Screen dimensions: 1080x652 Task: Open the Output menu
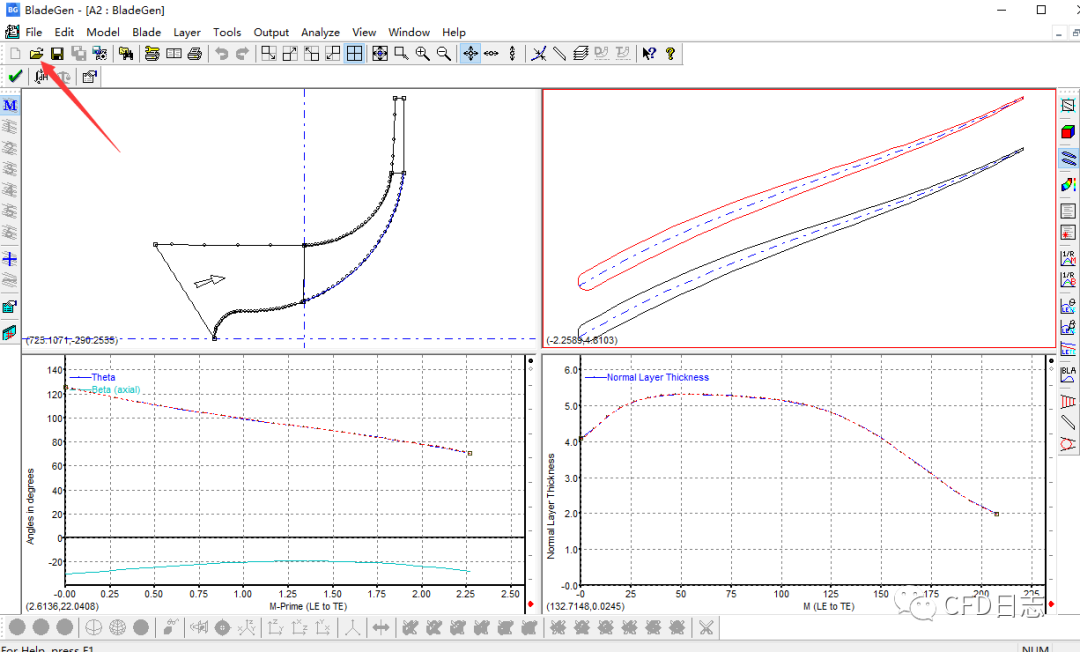[x=271, y=31]
